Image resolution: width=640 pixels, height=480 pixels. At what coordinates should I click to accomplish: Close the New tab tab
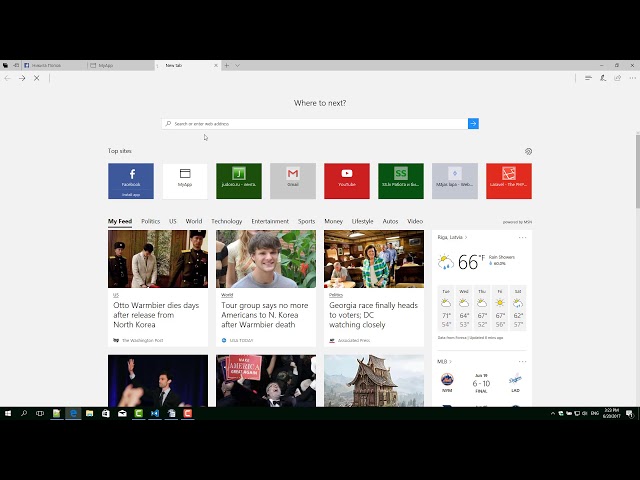216,65
